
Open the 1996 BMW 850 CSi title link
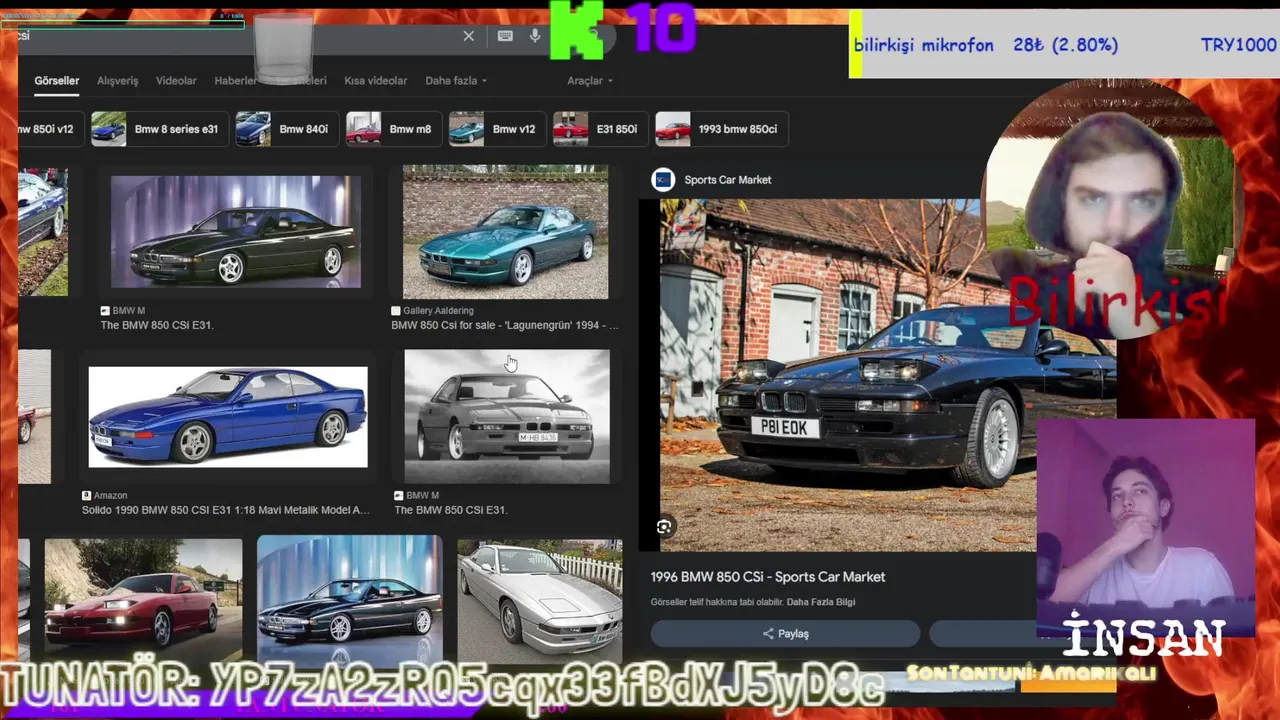point(768,577)
